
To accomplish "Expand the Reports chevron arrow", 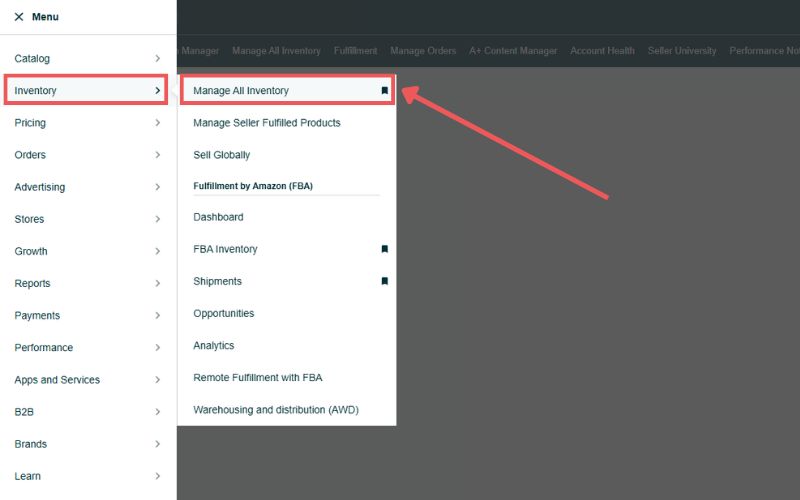I will pyautogui.click(x=158, y=283).
